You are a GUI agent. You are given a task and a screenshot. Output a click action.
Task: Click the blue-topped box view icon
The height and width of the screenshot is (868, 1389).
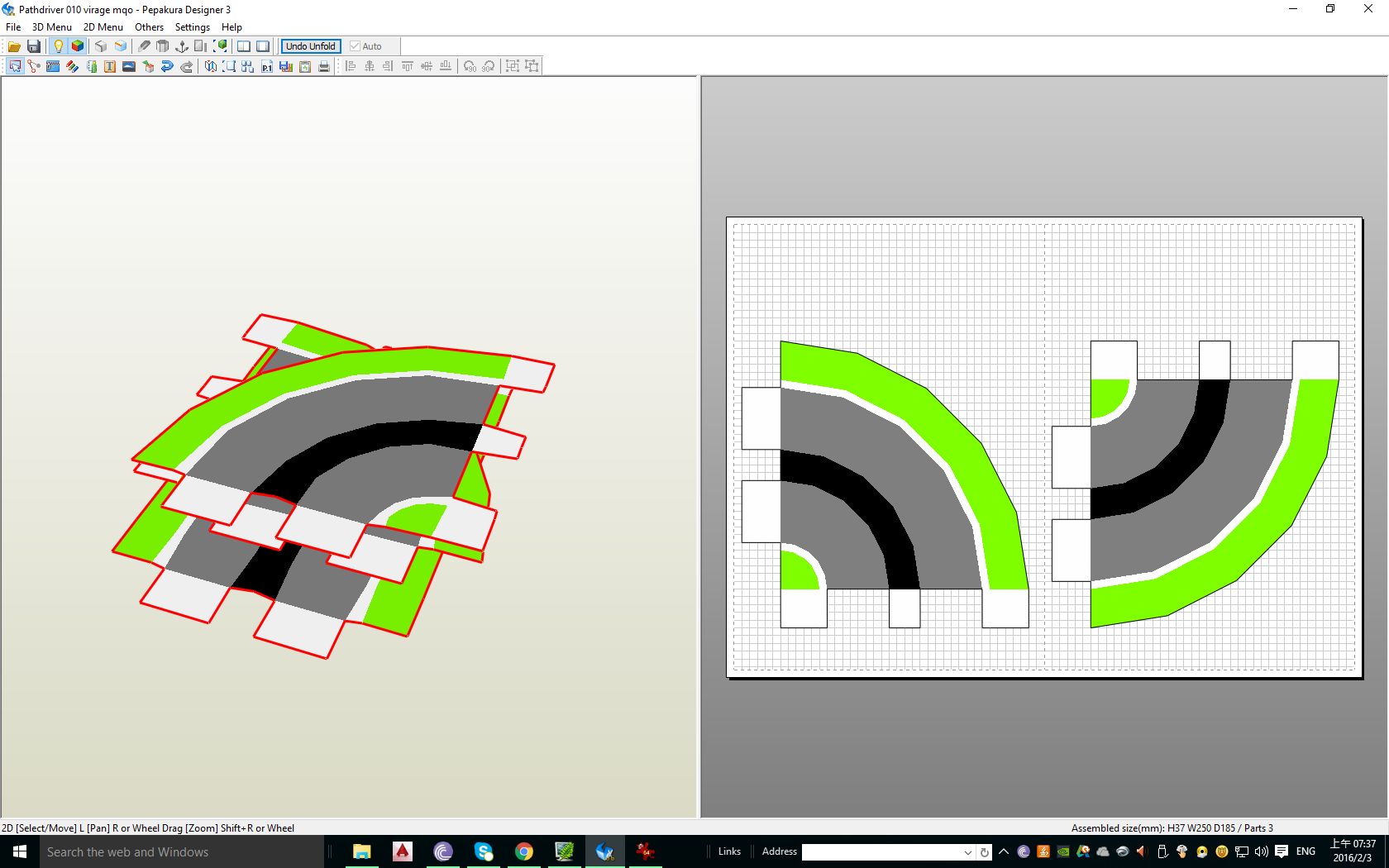coord(121,46)
